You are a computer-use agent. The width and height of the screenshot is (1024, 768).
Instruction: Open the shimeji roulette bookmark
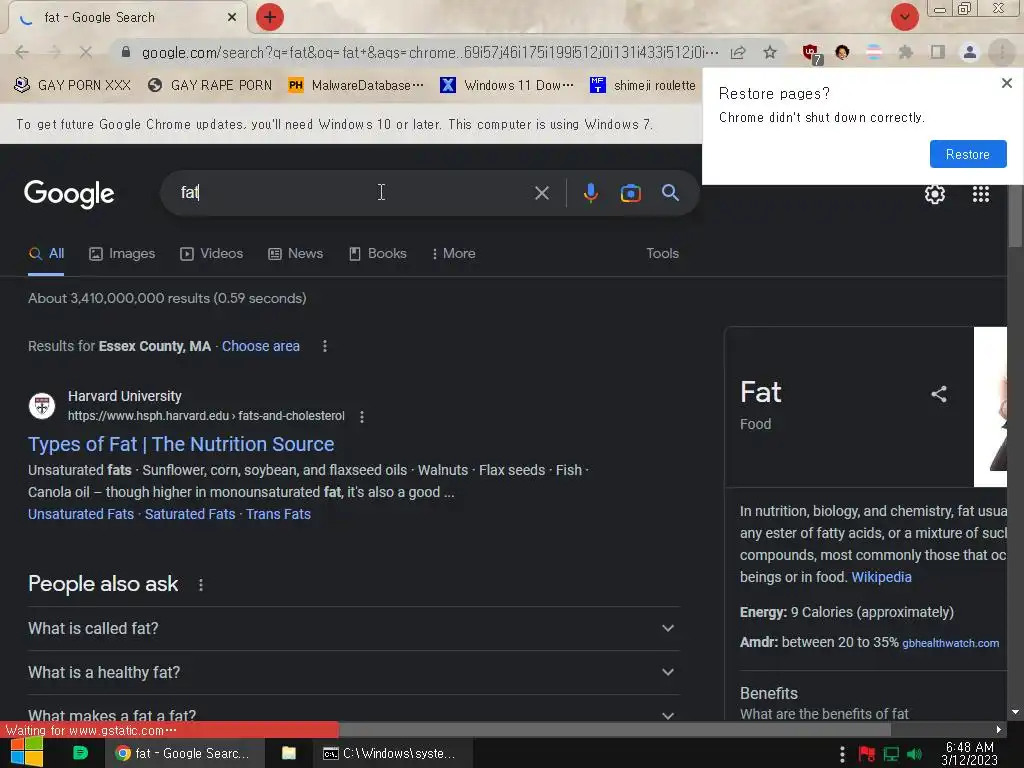coord(643,85)
